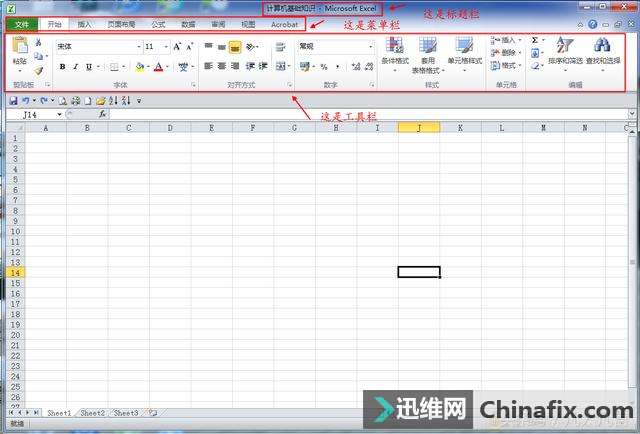This screenshot has height=434, width=640.
Task: Toggle wrap text in alignment group
Action: point(280,47)
